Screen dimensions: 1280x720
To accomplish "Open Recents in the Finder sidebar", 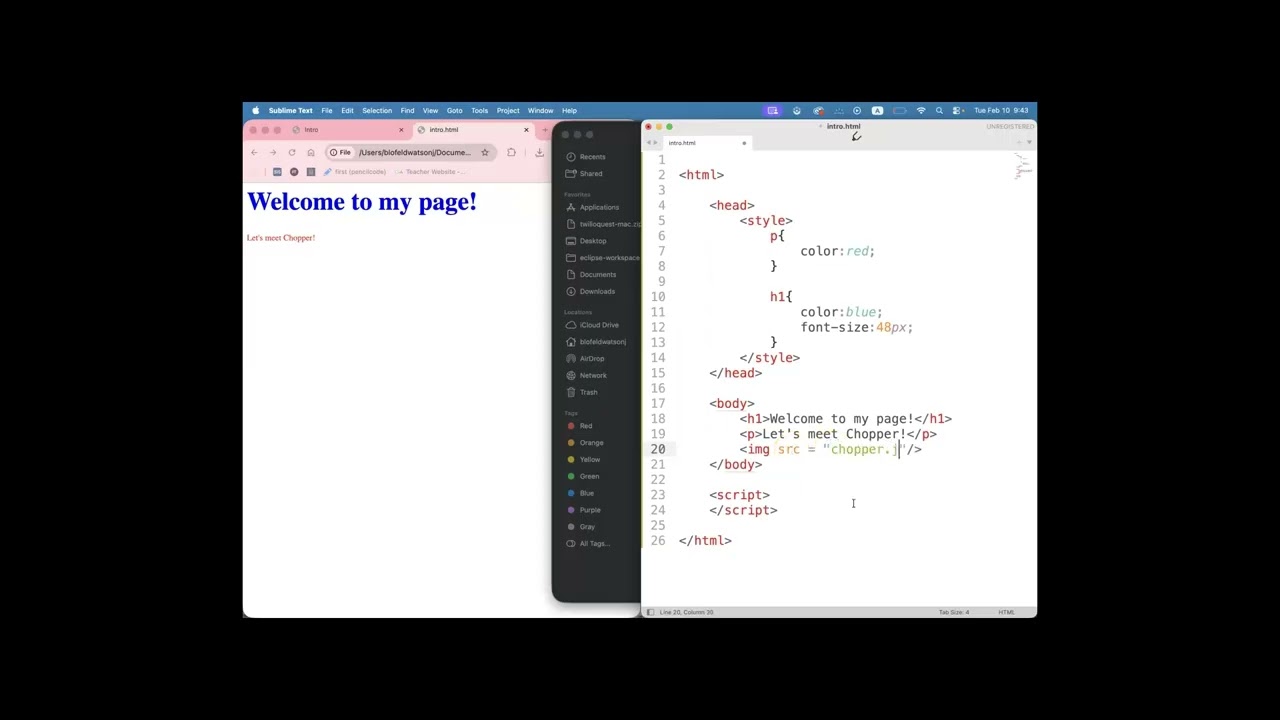I will [x=586, y=157].
